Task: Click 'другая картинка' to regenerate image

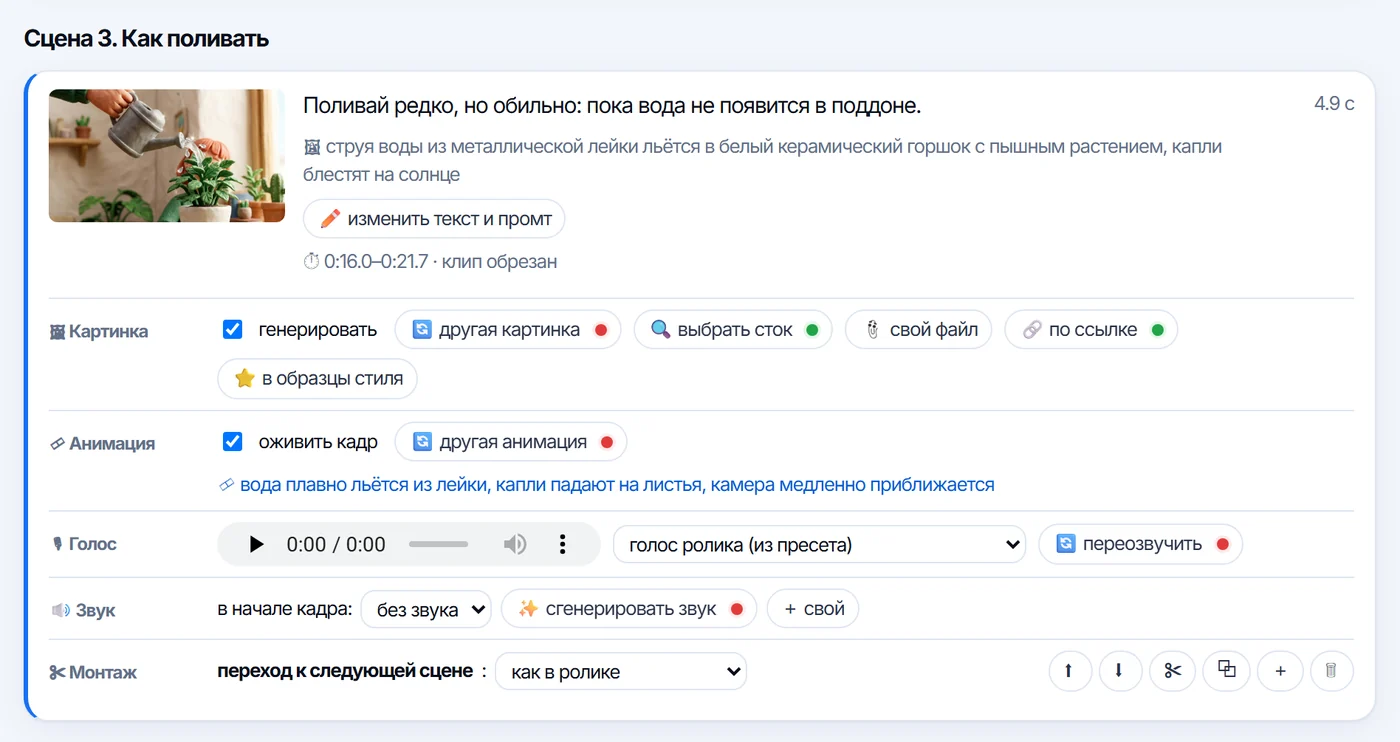Action: click(508, 329)
